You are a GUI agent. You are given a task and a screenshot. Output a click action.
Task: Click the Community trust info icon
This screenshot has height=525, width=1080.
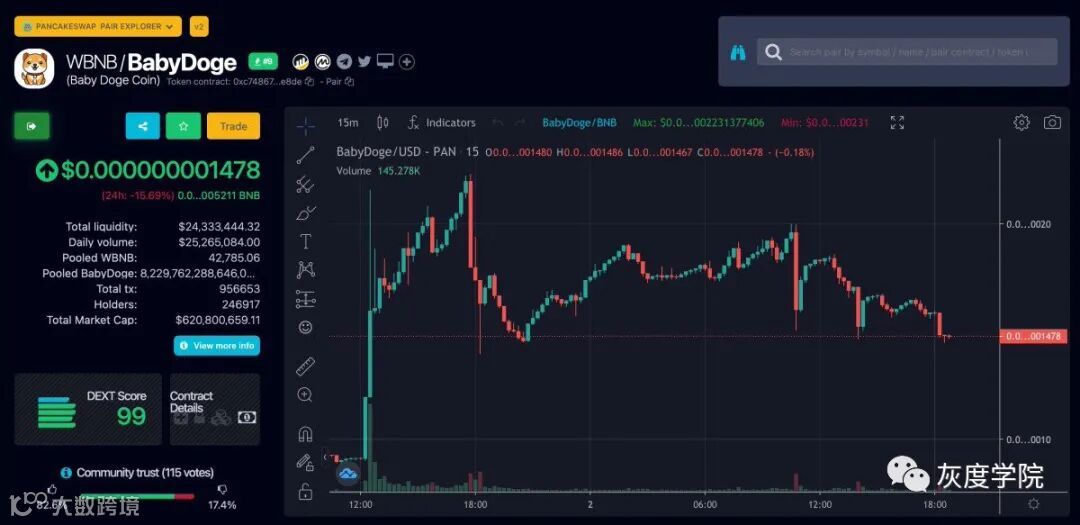pos(66,473)
